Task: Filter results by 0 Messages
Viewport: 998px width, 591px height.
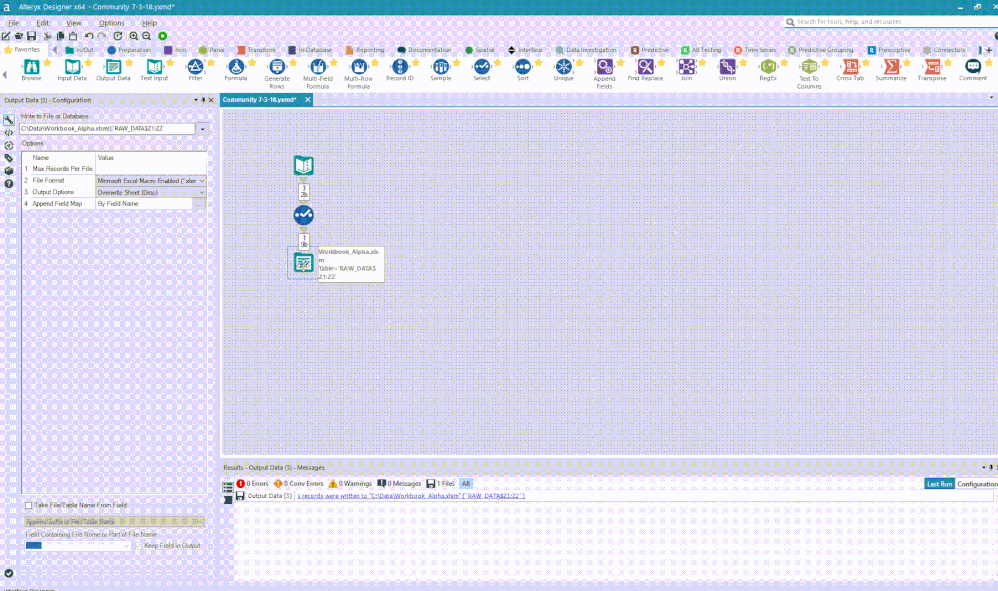Action: coord(399,483)
